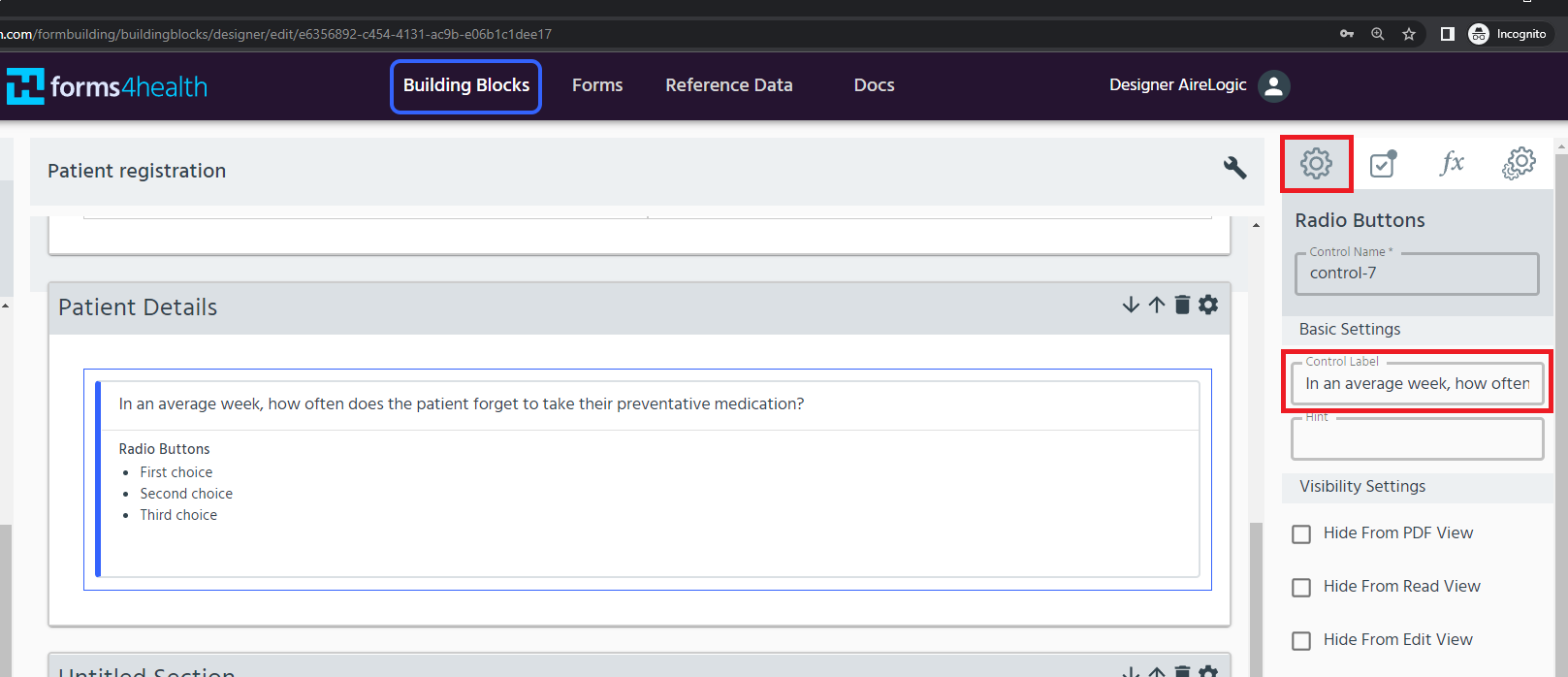Open the fx expressions tab
Screen dimensions: 1568x677
click(1452, 163)
